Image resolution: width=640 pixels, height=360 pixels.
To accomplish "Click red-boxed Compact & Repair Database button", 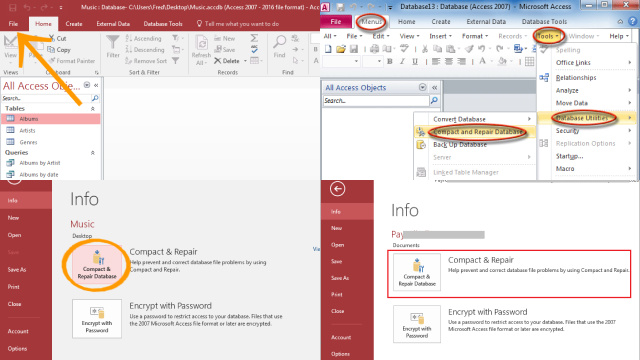I will [417, 272].
